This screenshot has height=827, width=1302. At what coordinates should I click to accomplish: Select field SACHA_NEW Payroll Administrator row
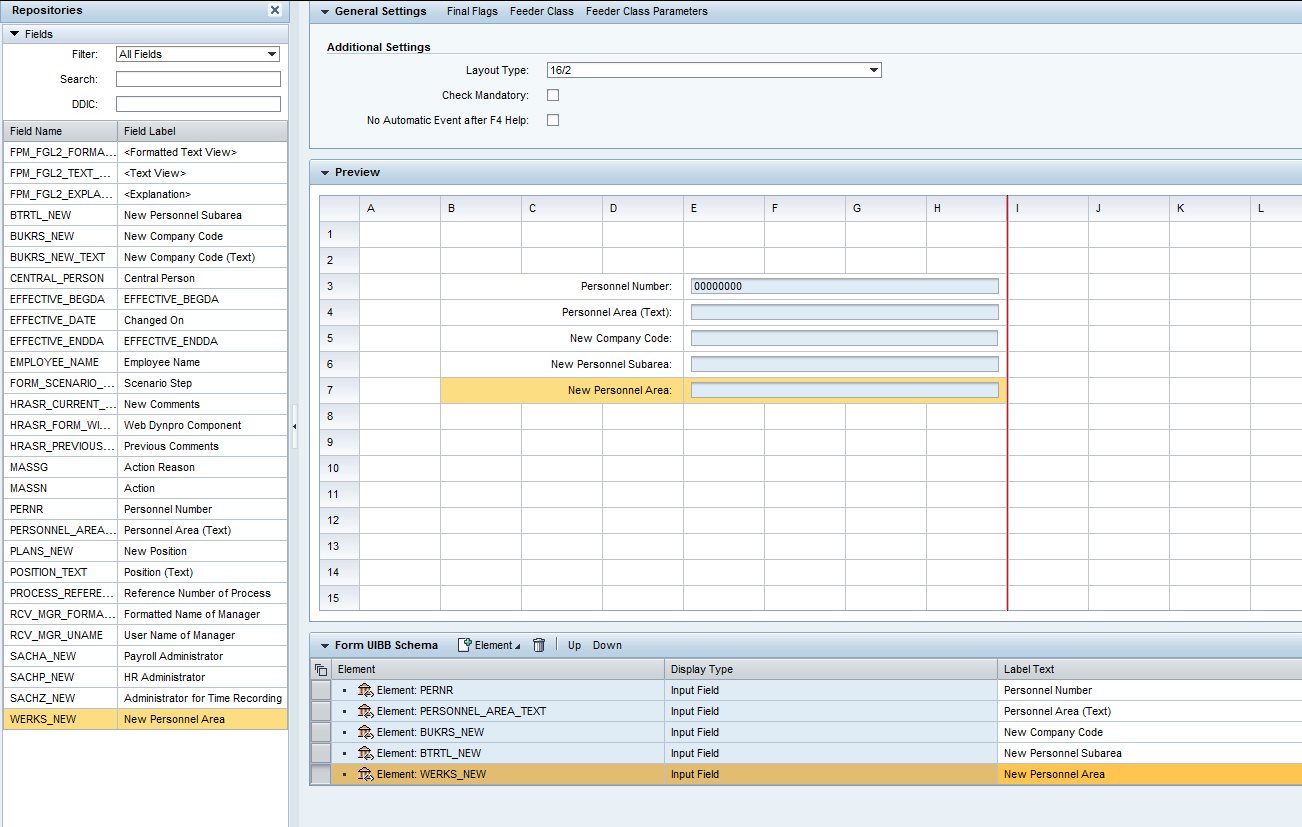click(145, 656)
